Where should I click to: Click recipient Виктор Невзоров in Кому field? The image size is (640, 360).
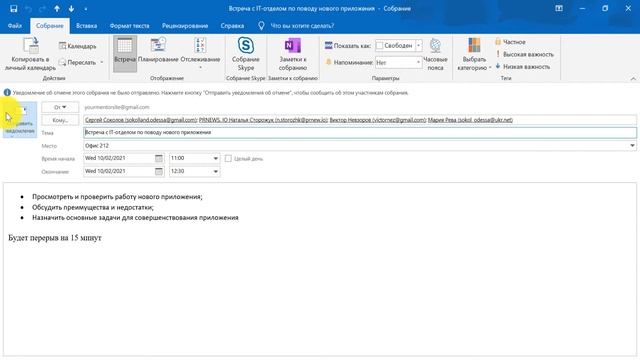[x=378, y=120]
